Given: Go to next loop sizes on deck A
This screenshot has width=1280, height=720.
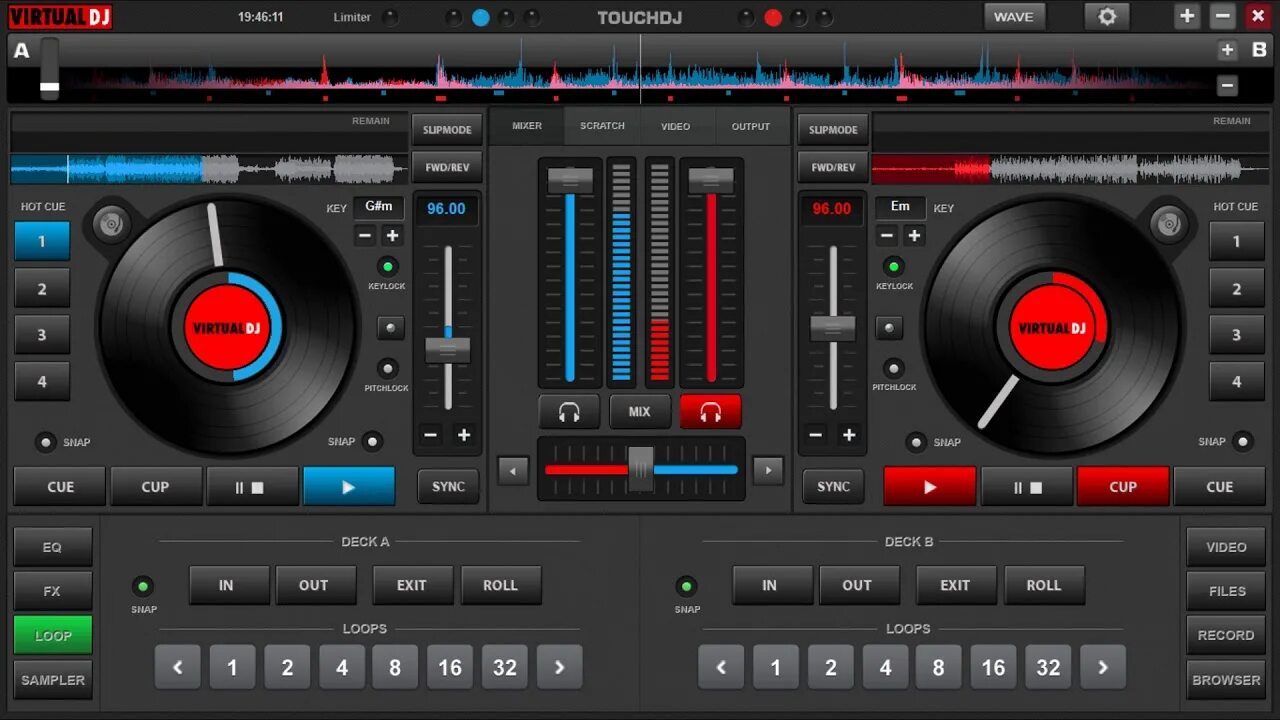Looking at the screenshot, I should (559, 667).
